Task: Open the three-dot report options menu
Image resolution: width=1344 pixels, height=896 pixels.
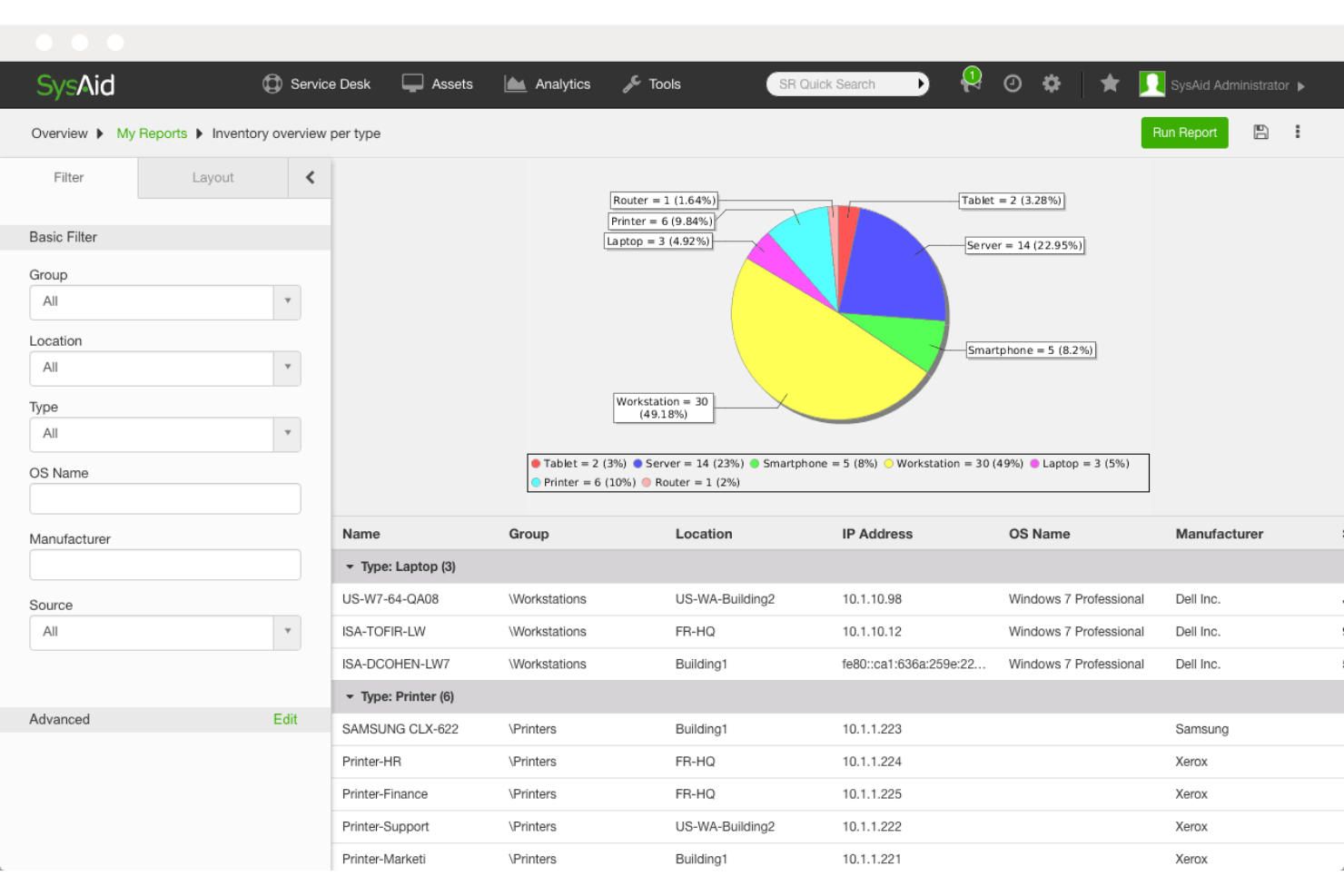Action: pos(1298,132)
